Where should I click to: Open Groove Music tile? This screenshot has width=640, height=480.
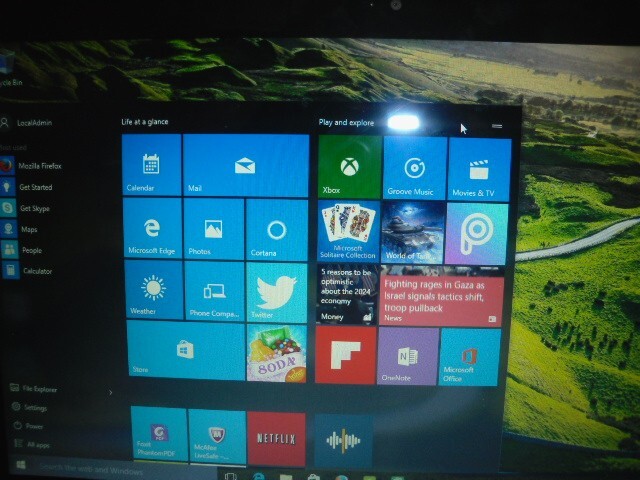pos(414,168)
